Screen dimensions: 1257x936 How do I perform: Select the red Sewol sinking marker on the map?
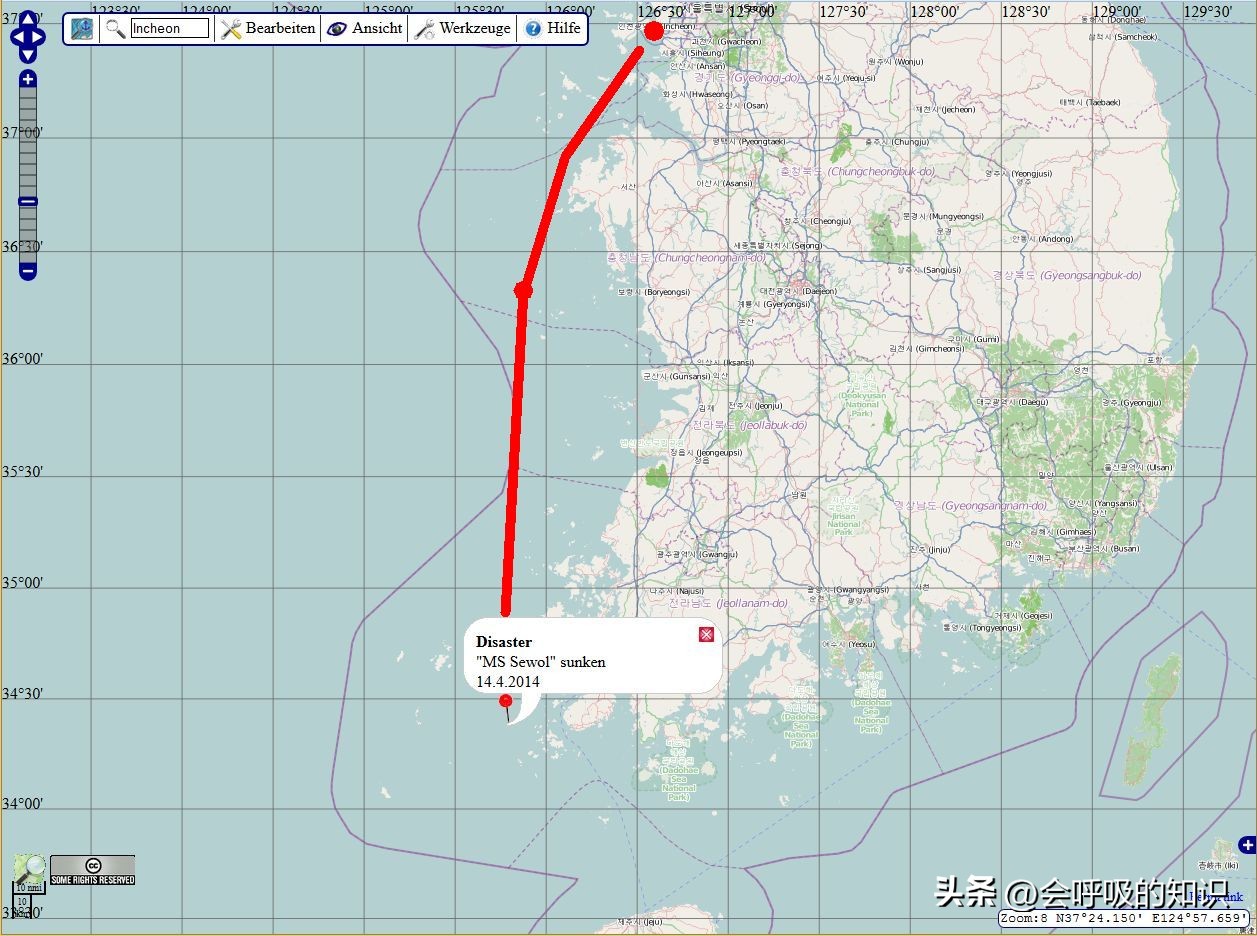[x=508, y=701]
